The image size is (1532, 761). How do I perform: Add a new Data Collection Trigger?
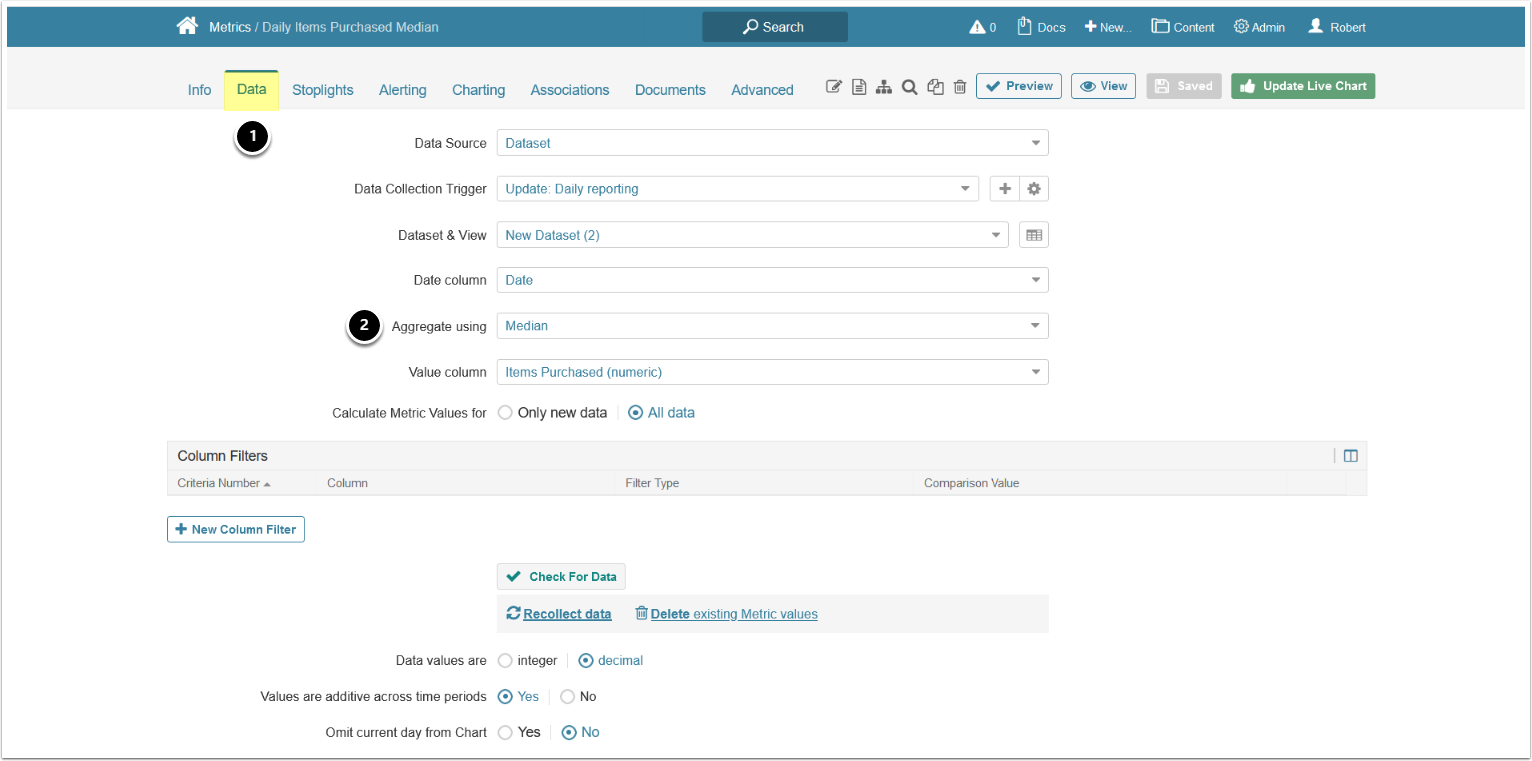1004,189
